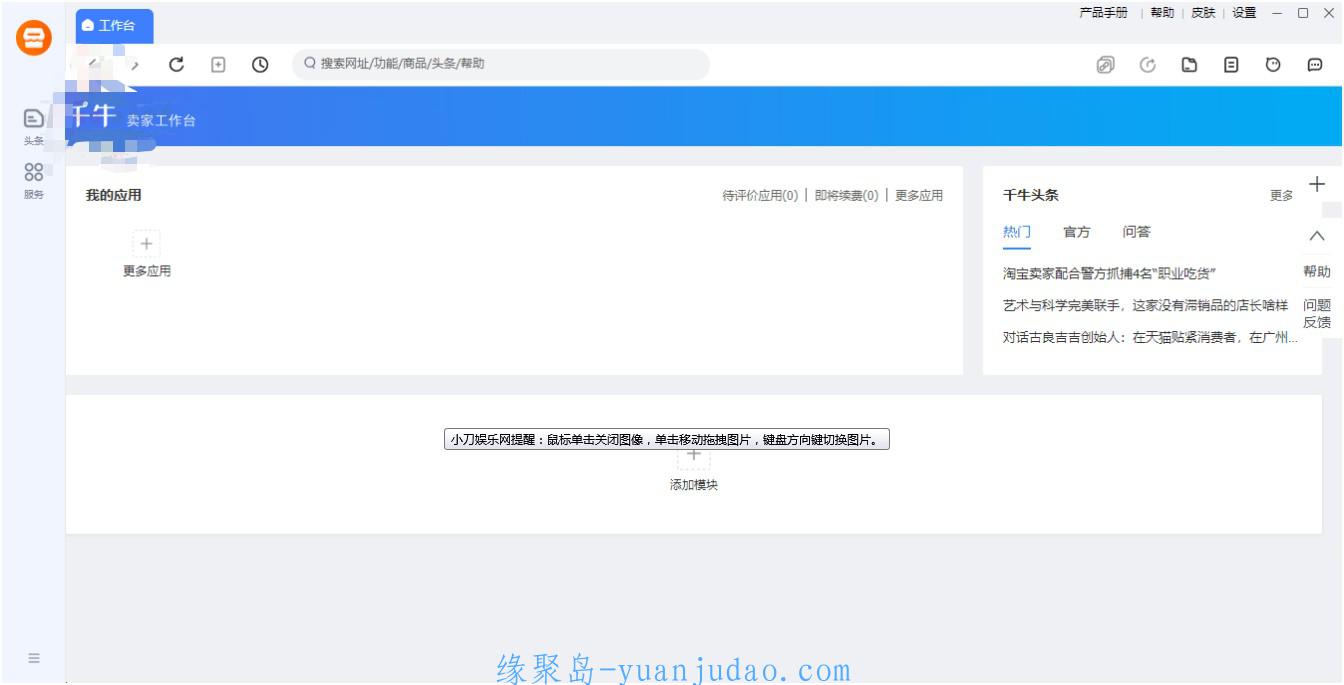Click the copy link icon in toolbar
The height and width of the screenshot is (685, 1344).
pos(1105,65)
